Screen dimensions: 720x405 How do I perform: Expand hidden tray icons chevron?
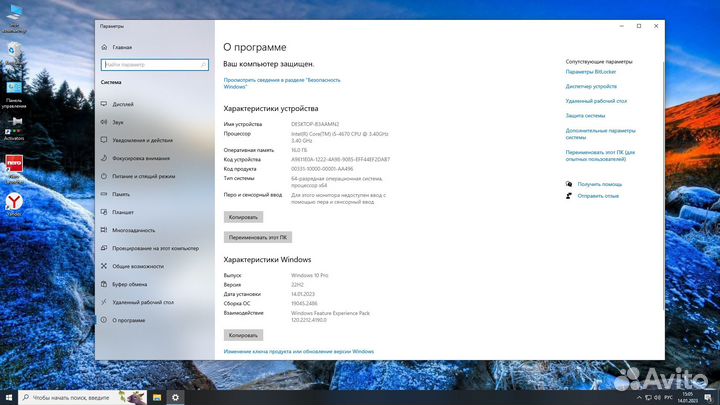tap(639, 397)
